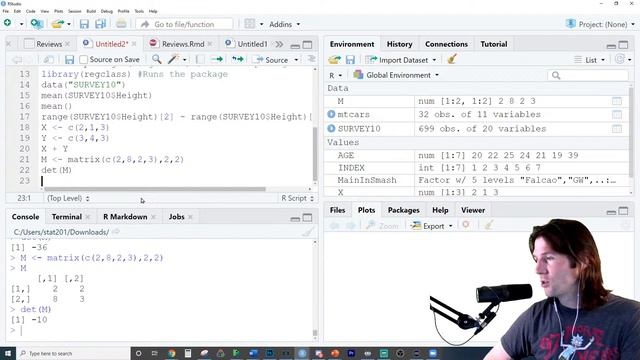This screenshot has width=640, height=360.
Task: Open the Tools menu
Action: tap(139, 11)
